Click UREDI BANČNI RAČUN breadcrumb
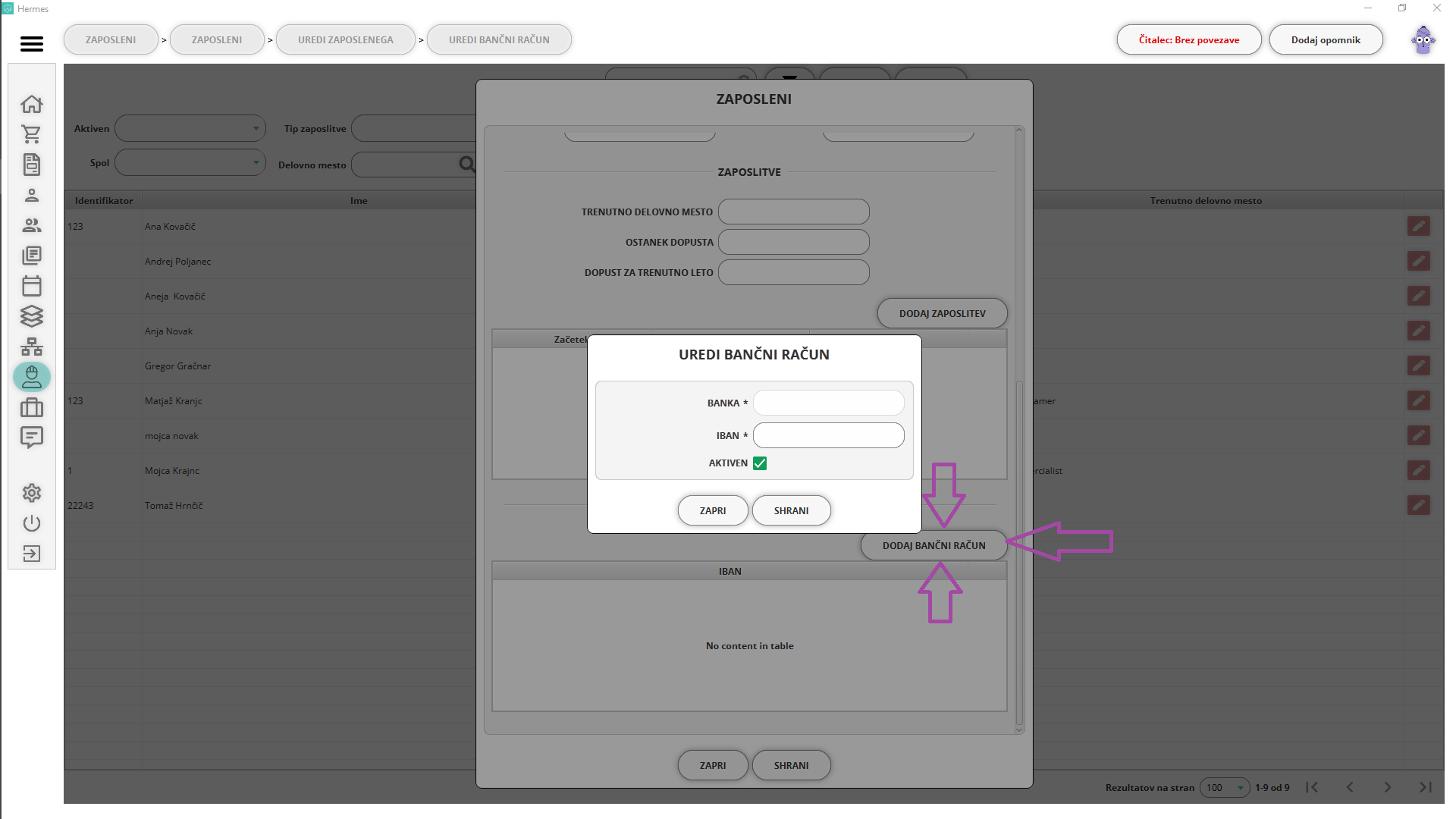The width and height of the screenshot is (1456, 819). 499,40
